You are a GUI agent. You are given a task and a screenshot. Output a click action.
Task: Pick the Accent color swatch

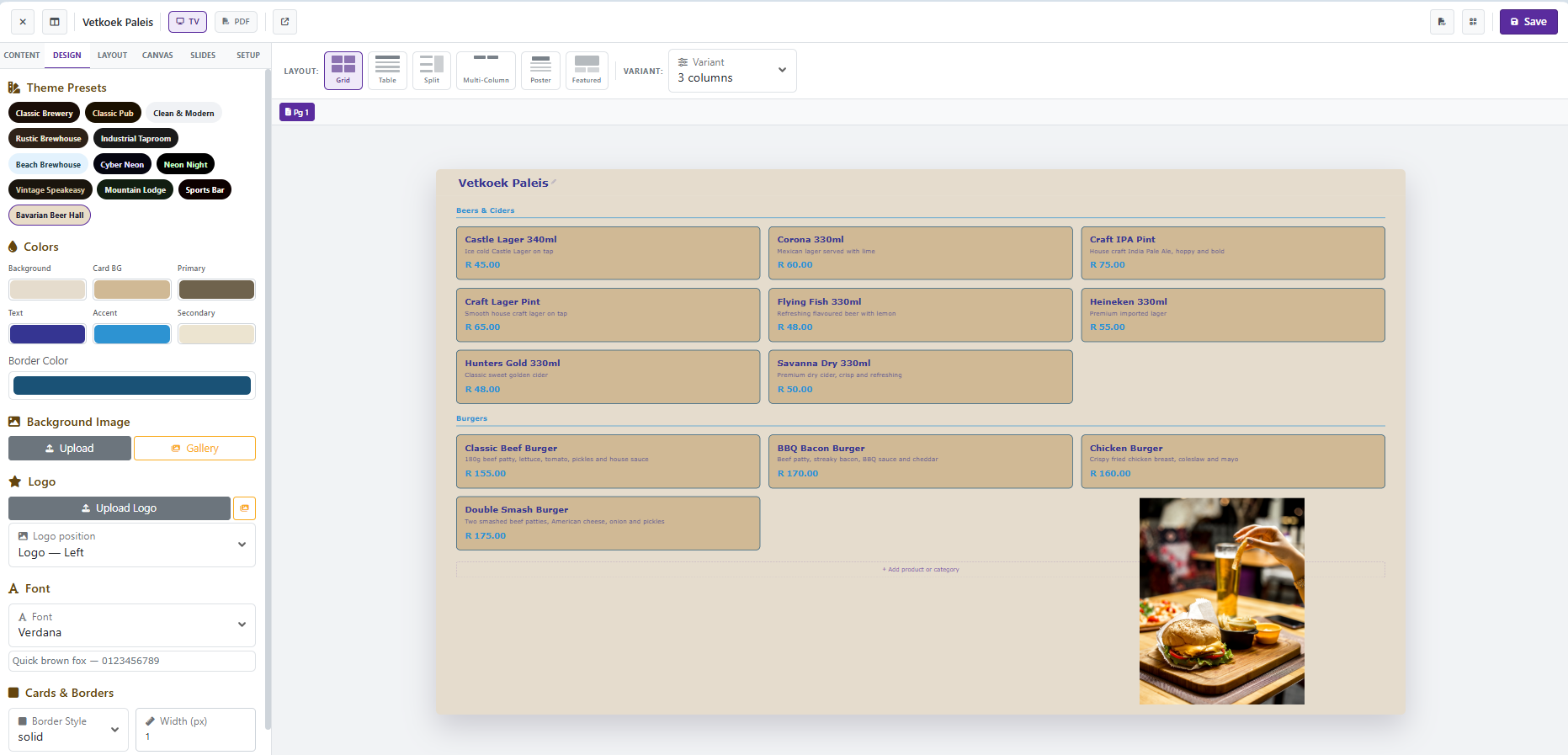point(132,334)
